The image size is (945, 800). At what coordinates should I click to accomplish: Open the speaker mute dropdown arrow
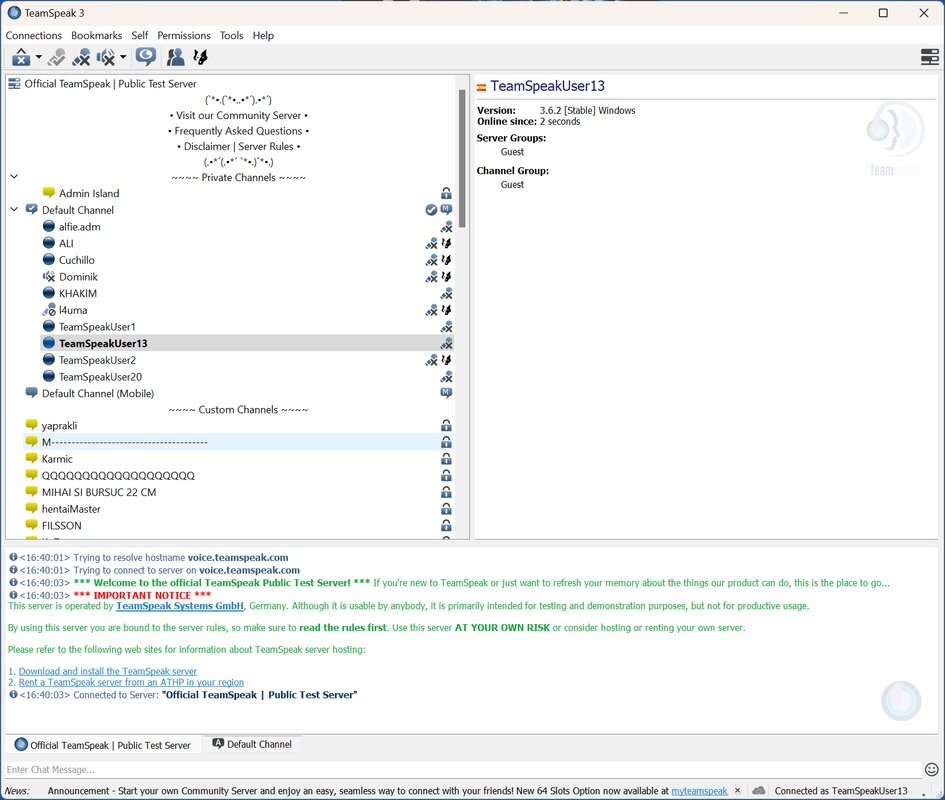(124, 58)
